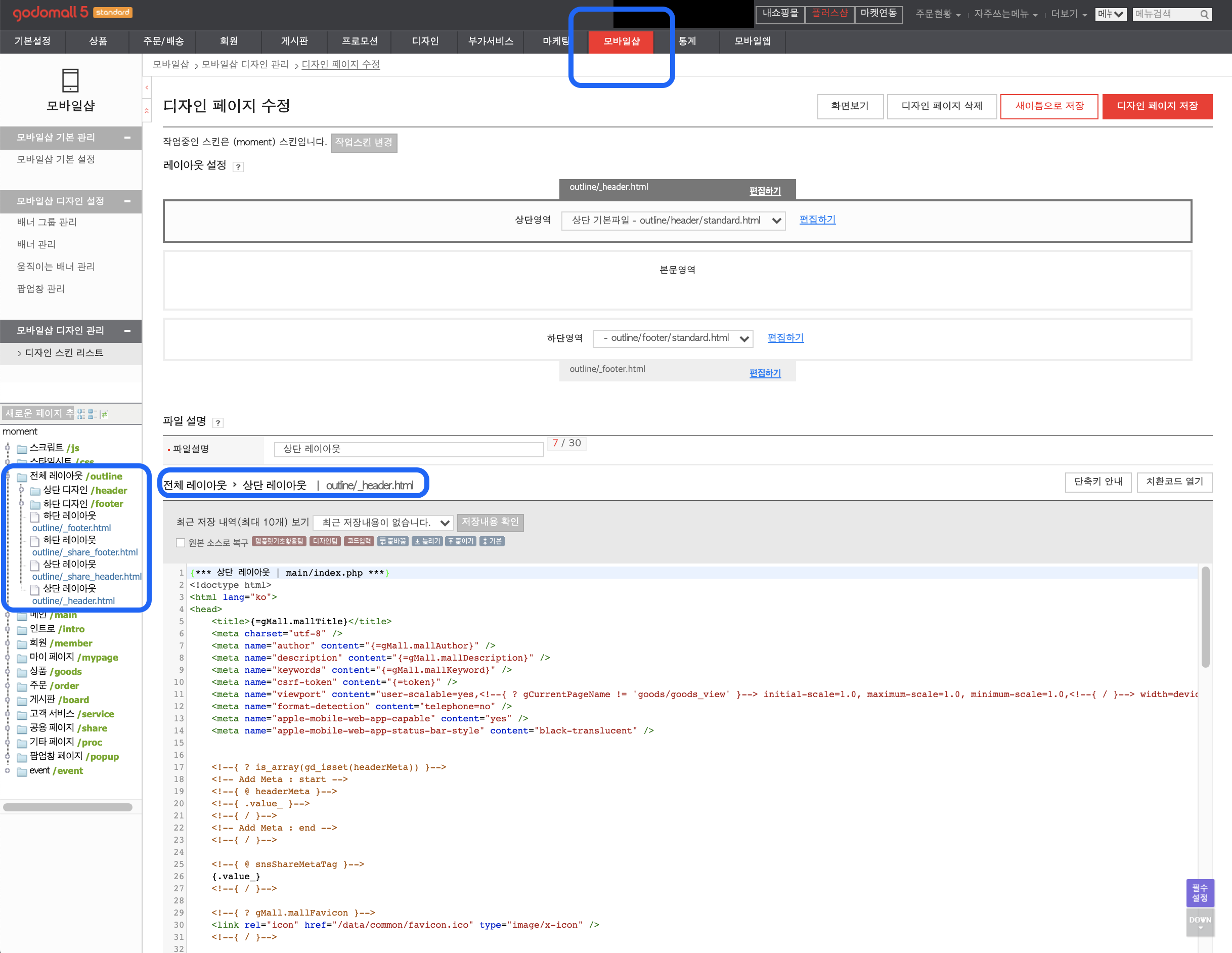Image resolution: width=1232 pixels, height=953 pixels.
Task: Click the 디자인팁 tag button
Action: pyautogui.click(x=326, y=542)
